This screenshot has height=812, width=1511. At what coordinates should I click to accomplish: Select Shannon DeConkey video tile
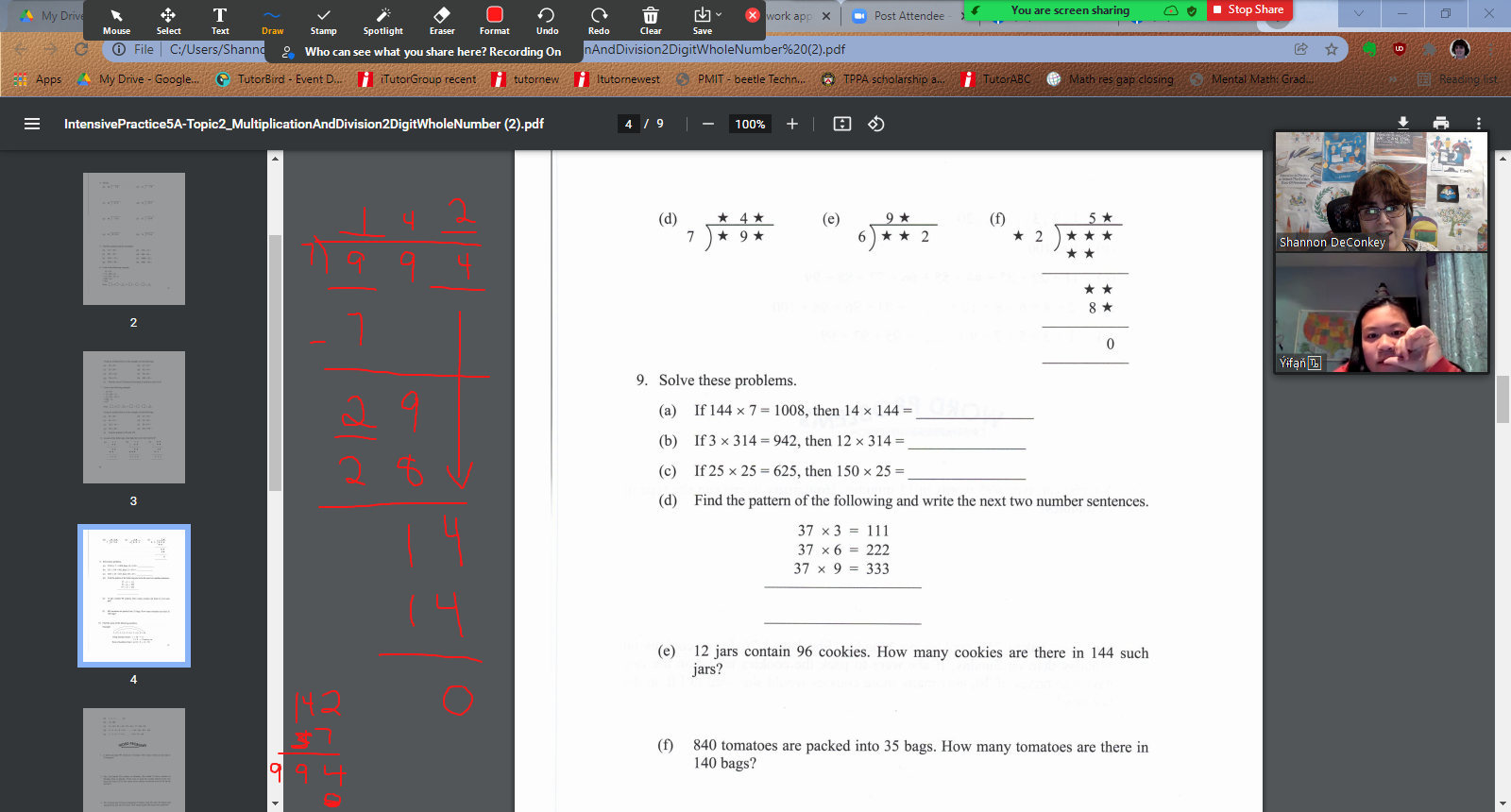pos(1382,192)
